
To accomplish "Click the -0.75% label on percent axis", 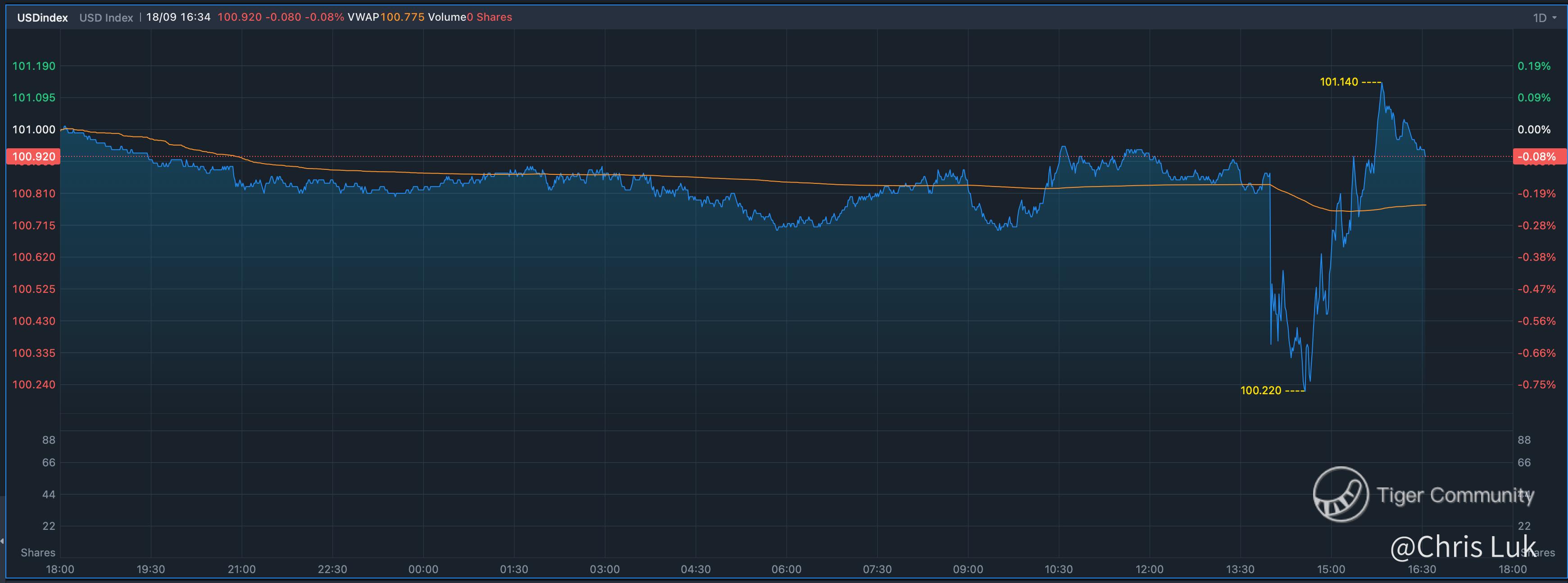I will click(x=1536, y=384).
